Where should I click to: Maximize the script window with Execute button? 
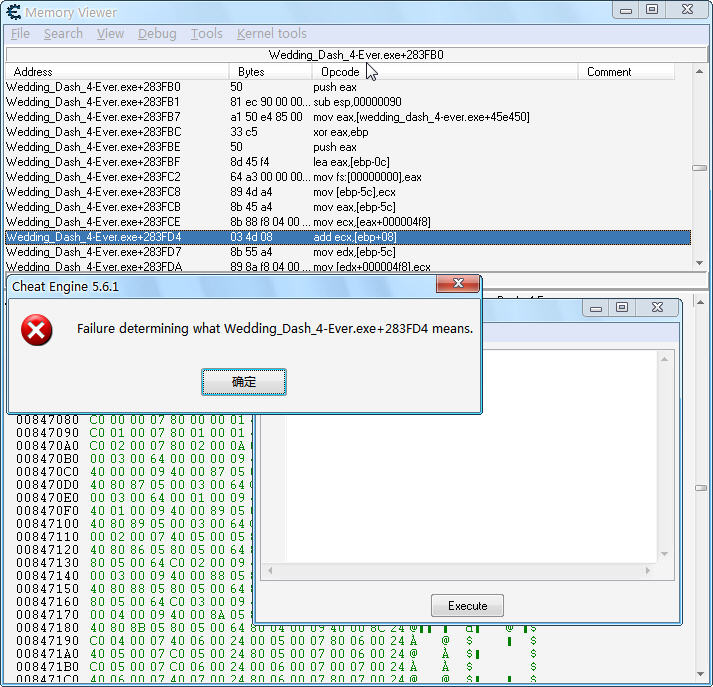[621, 308]
